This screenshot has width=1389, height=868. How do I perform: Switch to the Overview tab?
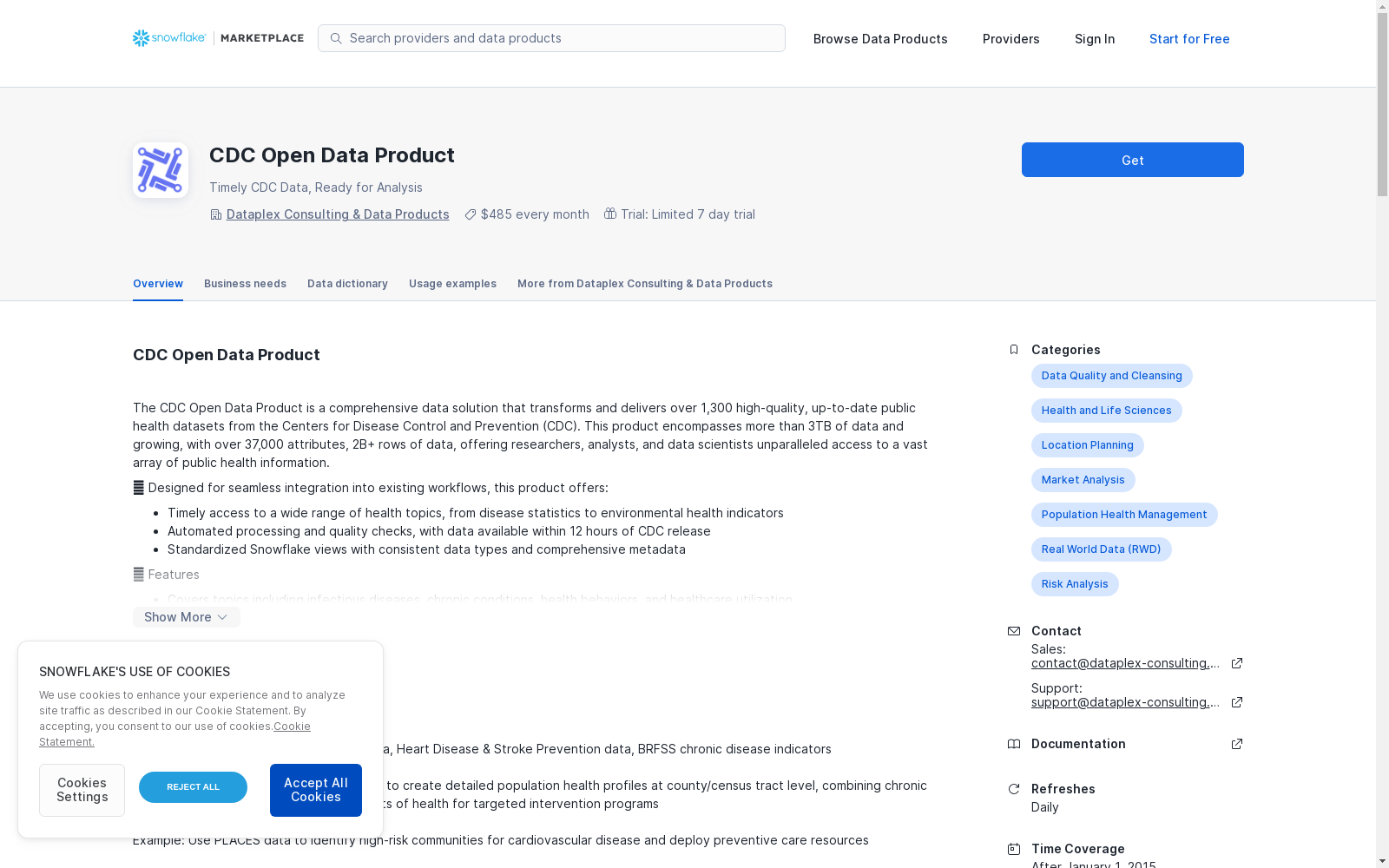pos(158,284)
